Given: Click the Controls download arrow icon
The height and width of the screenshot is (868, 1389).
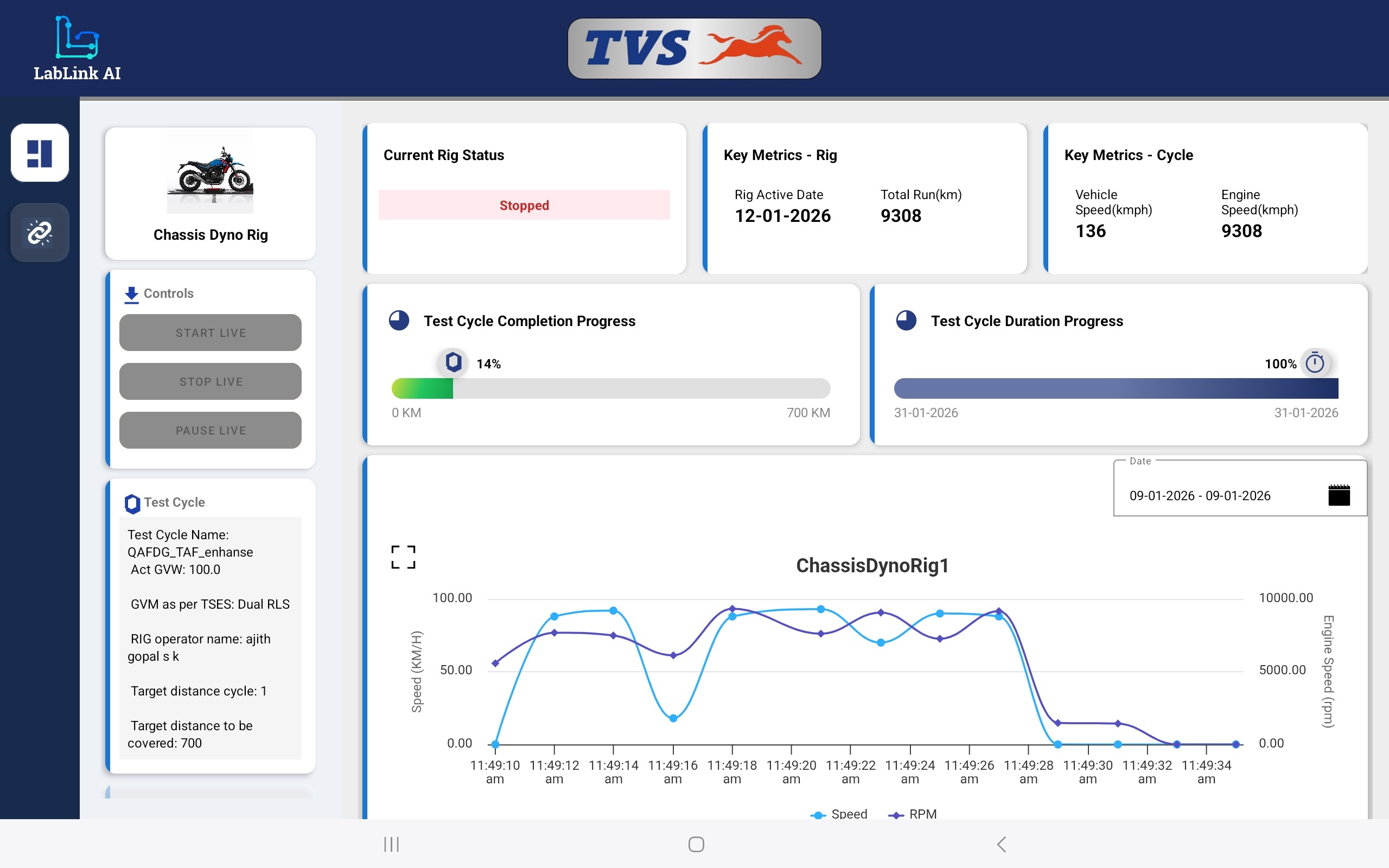Looking at the screenshot, I should tap(131, 295).
